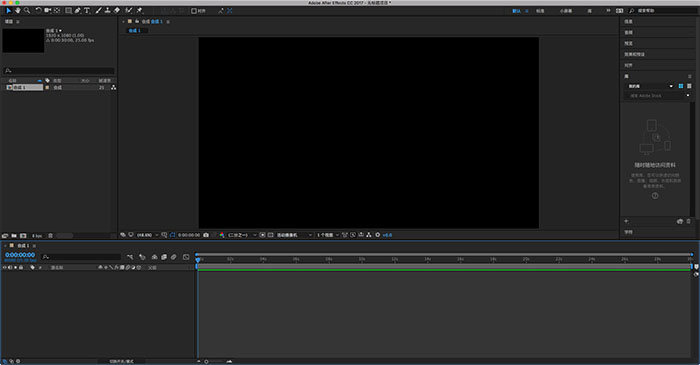Screen dimensions: 700x365
Task: Click timeline current timecode 0:00:00:00
Action: tap(20, 255)
